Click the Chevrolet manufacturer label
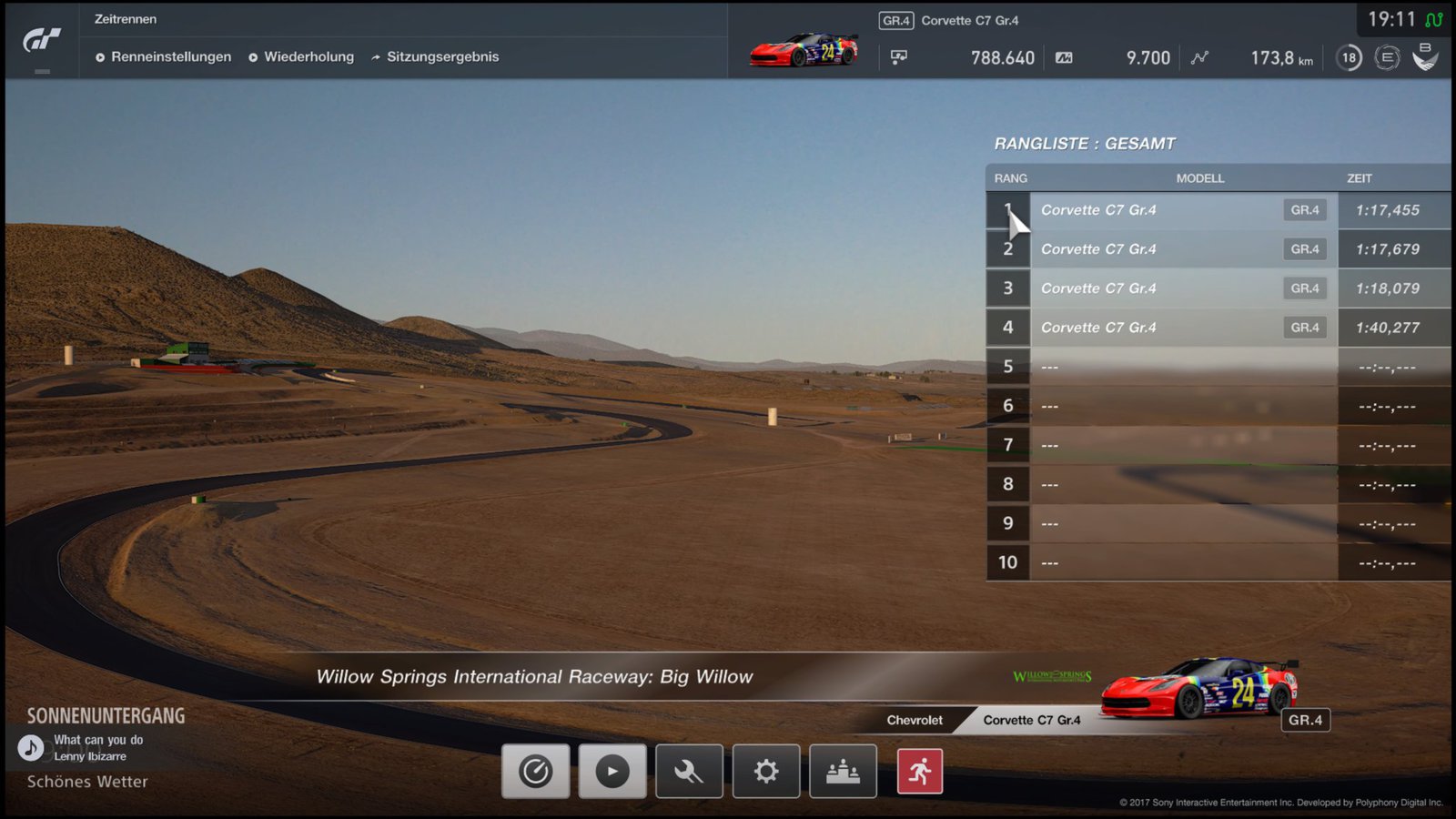Viewport: 1456px width, 819px height. (915, 720)
